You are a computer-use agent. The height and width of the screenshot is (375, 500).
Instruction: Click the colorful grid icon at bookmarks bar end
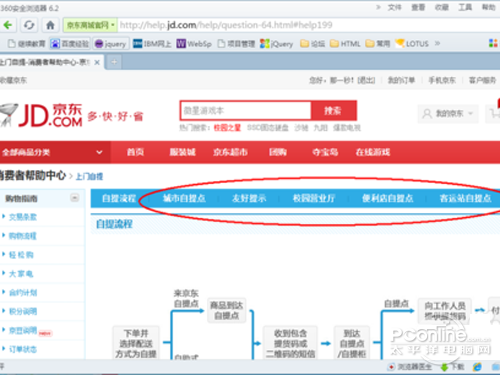493,43
